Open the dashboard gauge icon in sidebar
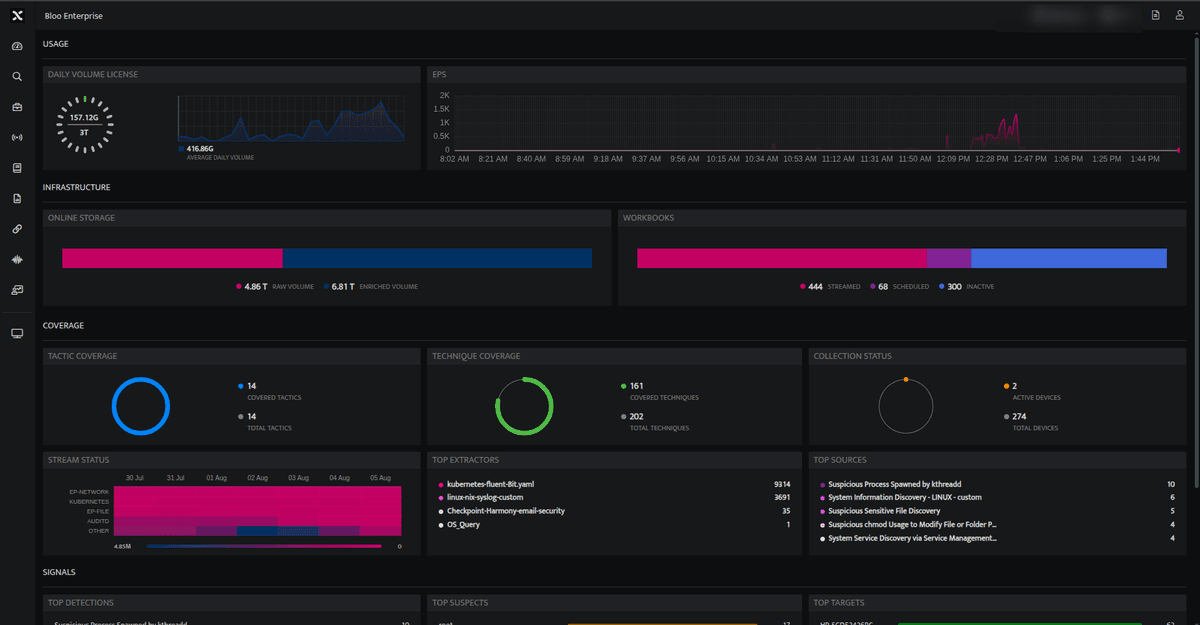This screenshot has height=625, width=1200. (x=17, y=47)
